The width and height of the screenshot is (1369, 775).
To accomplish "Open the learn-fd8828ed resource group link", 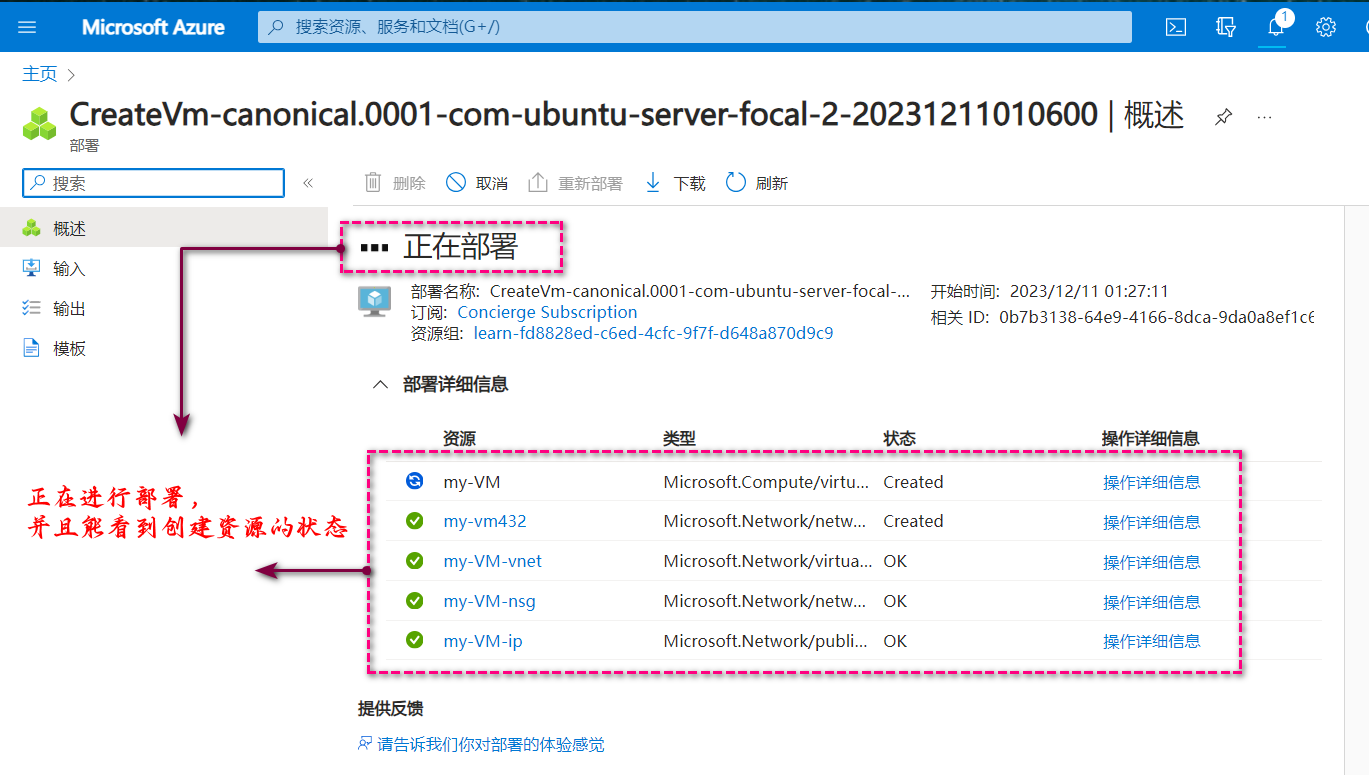I will (653, 333).
